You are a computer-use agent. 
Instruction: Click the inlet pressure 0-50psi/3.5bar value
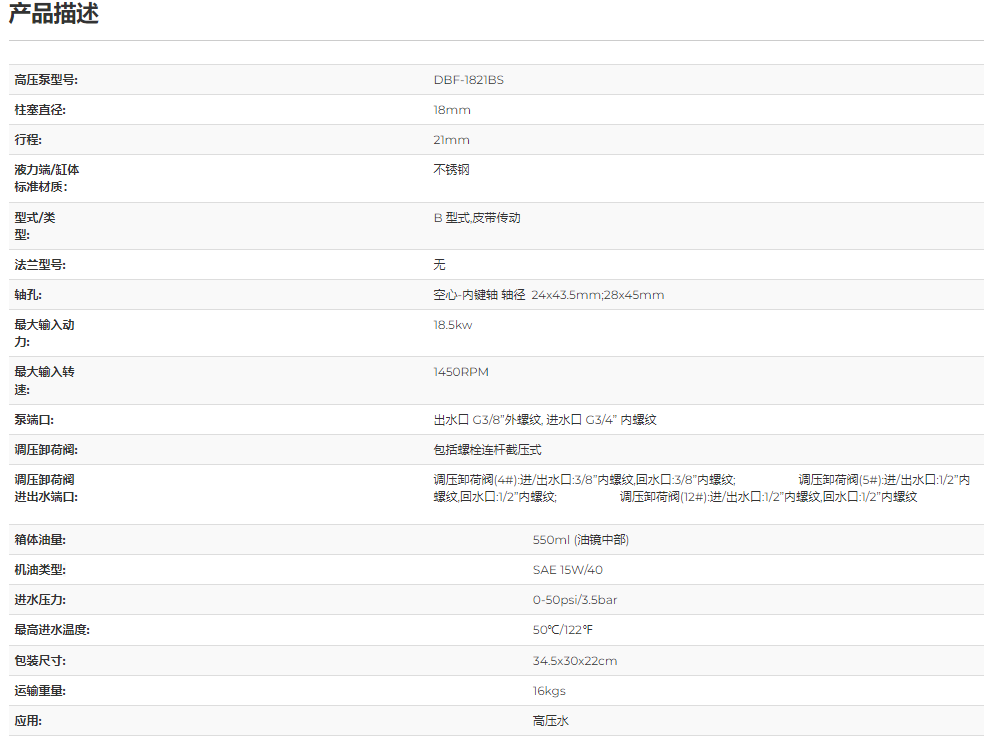coord(574,600)
